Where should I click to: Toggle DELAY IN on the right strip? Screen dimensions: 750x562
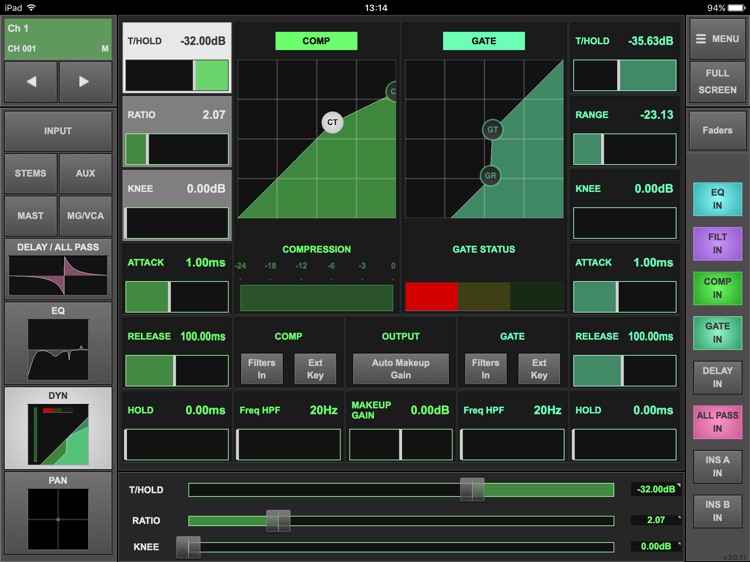[717, 377]
